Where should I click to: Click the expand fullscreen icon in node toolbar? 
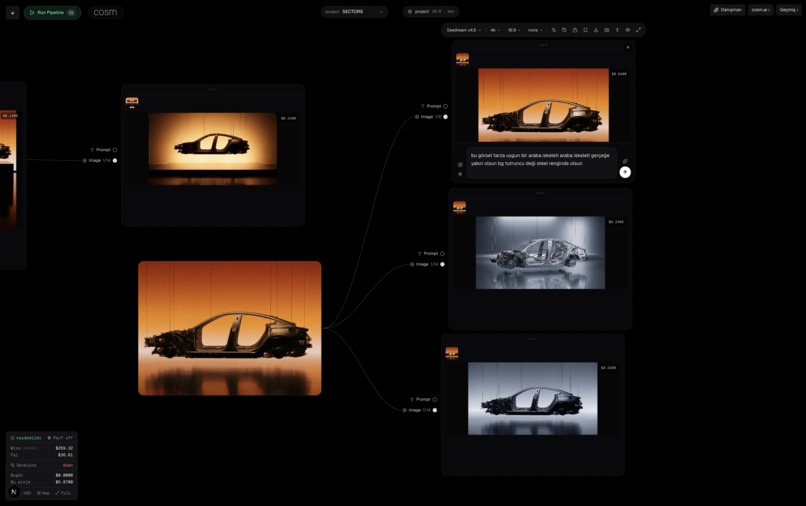click(x=638, y=30)
